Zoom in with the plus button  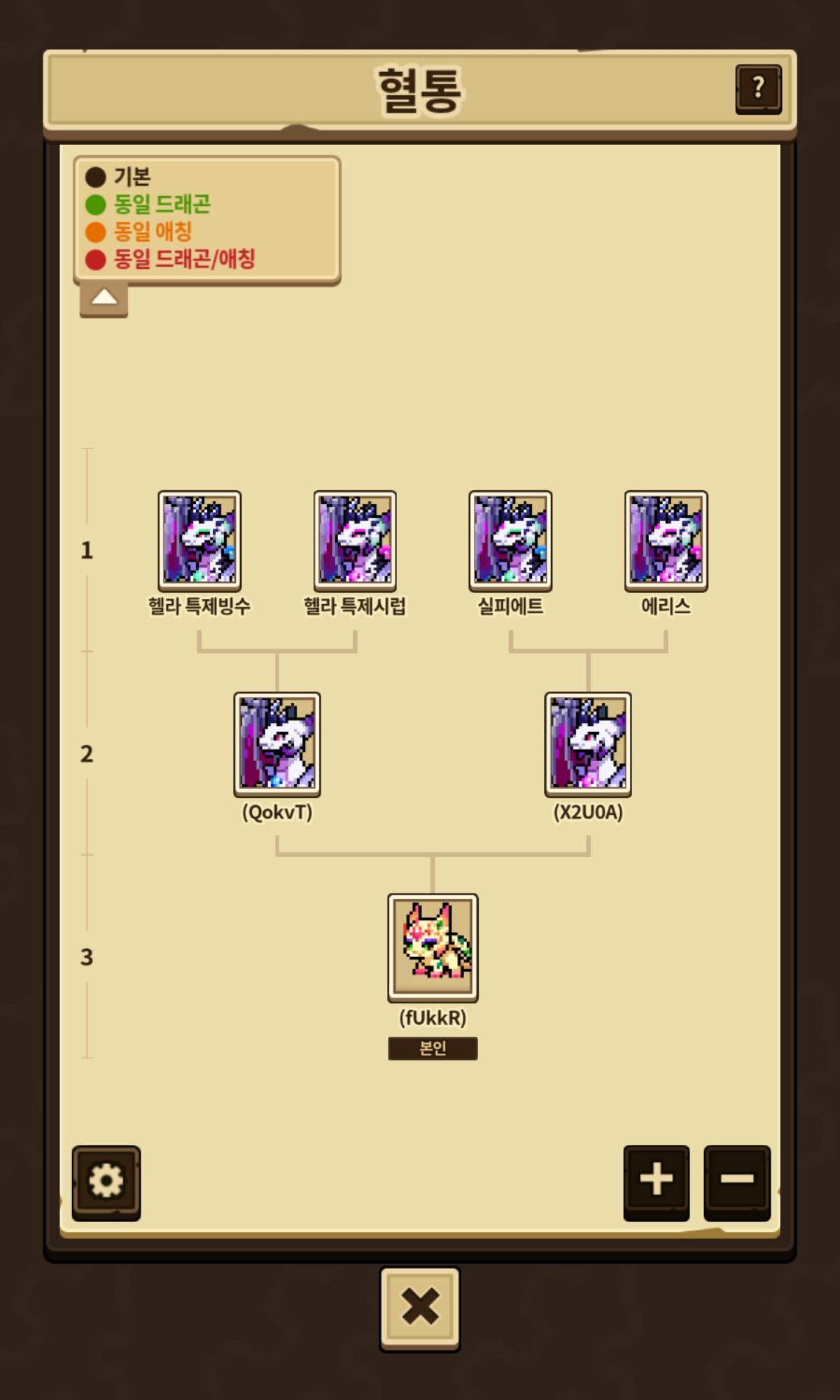(x=657, y=1182)
